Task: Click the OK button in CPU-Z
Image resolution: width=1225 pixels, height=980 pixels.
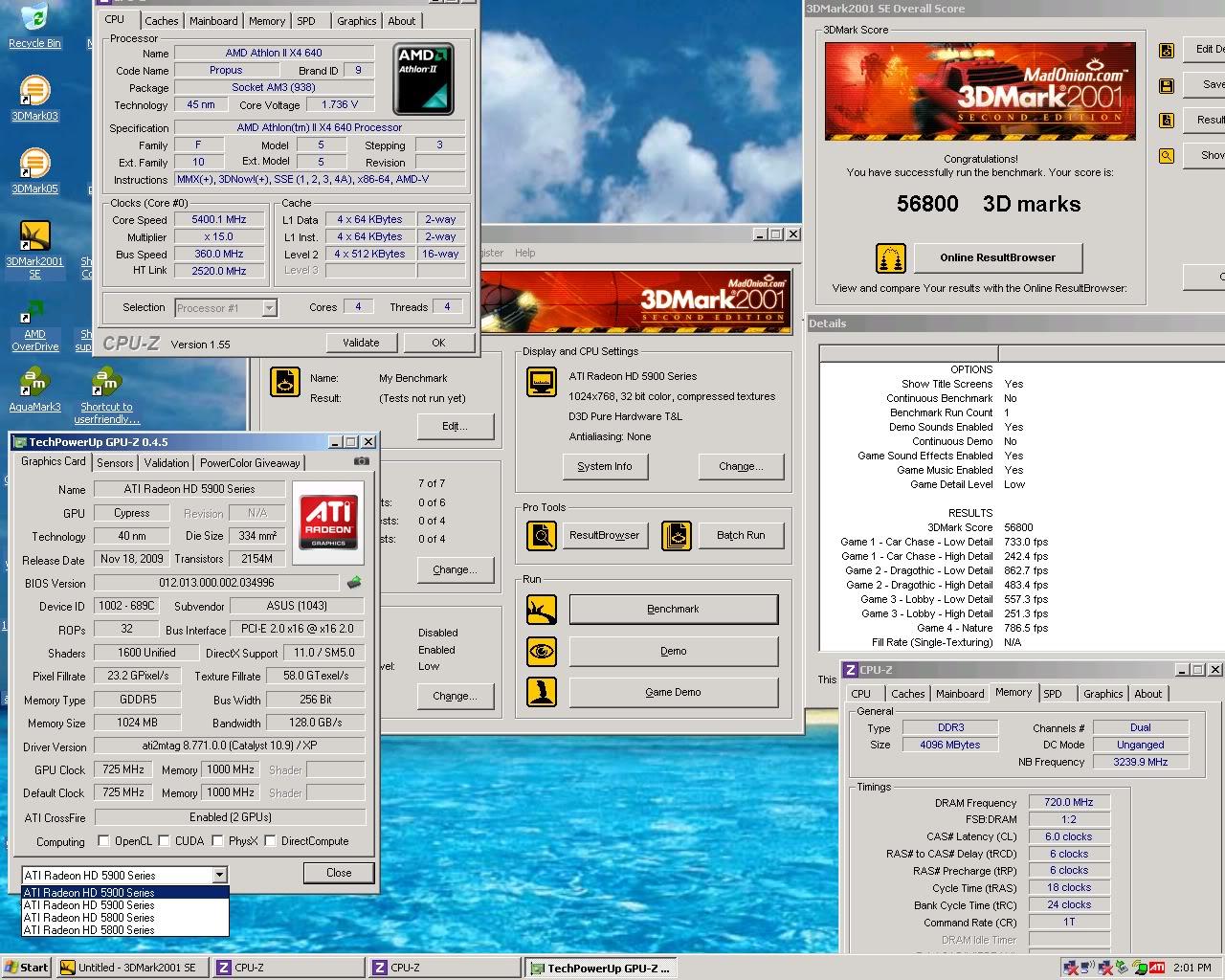Action: click(438, 343)
